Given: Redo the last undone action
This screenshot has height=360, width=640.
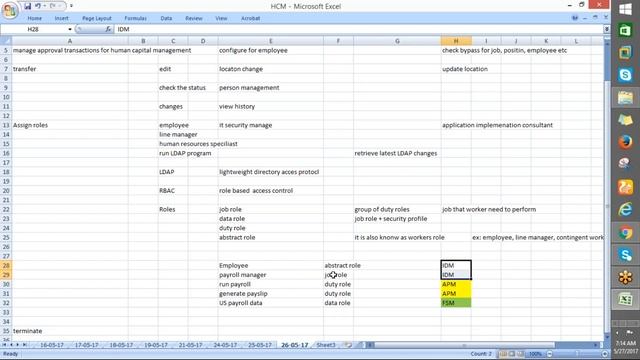Looking at the screenshot, I should 53,6.
